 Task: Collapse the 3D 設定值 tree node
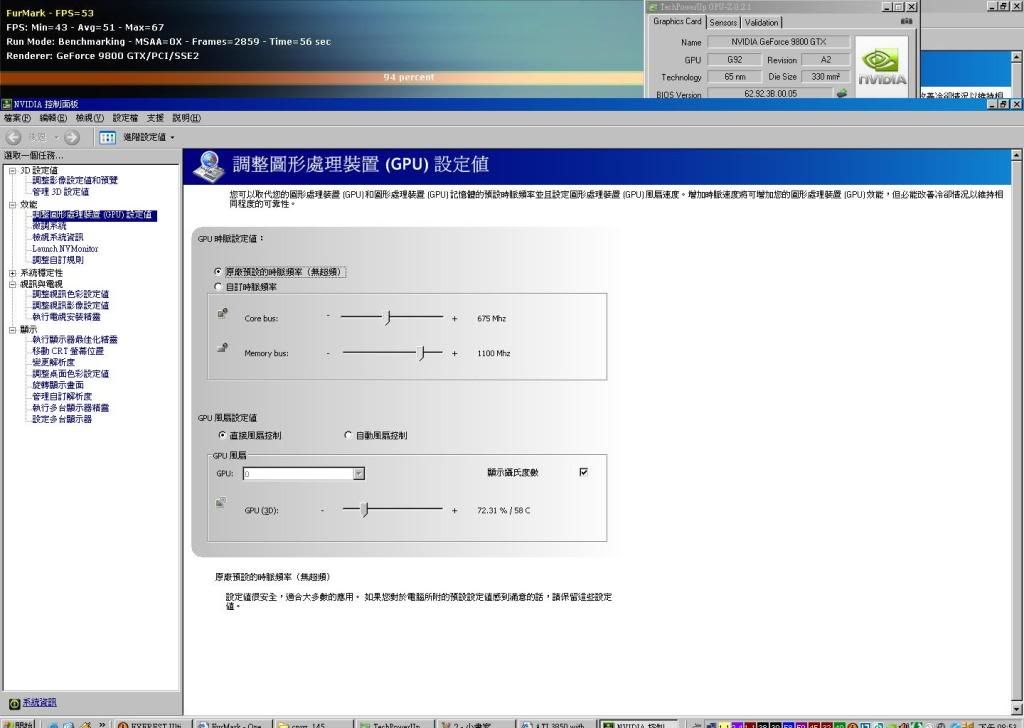[12, 170]
